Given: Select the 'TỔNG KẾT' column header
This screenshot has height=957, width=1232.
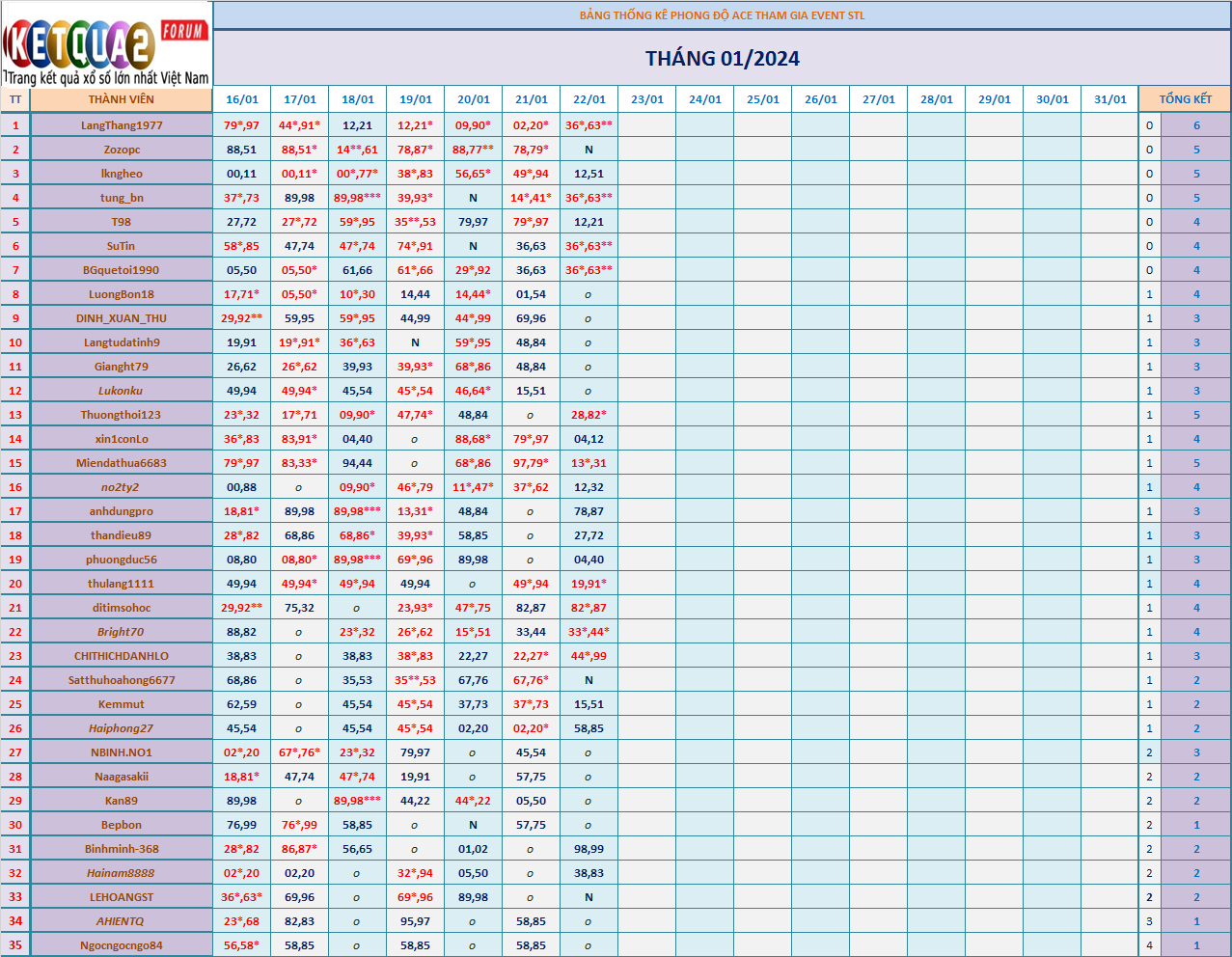Looking at the screenshot, I should tap(1186, 99).
